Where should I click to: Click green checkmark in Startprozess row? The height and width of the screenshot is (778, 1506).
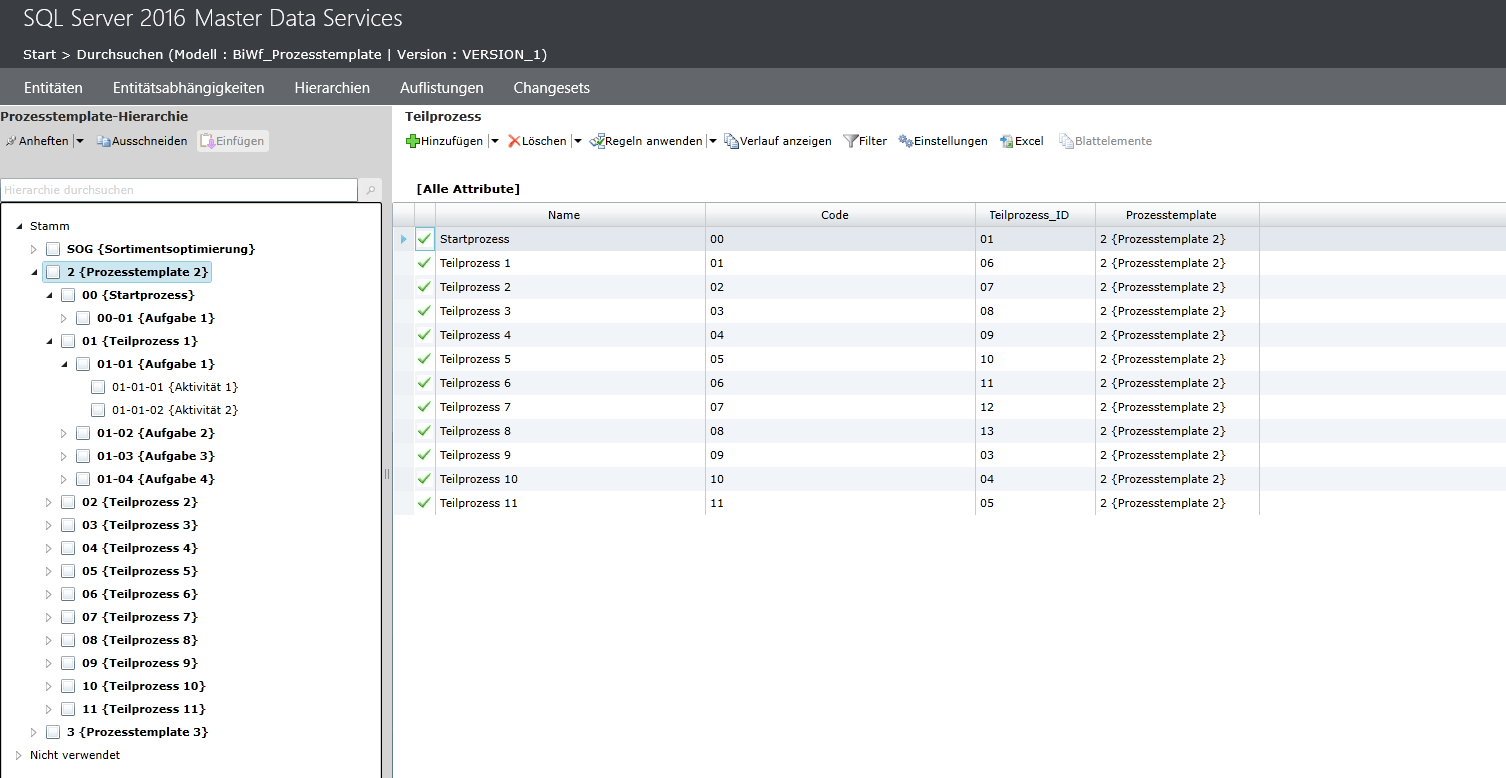coord(424,239)
